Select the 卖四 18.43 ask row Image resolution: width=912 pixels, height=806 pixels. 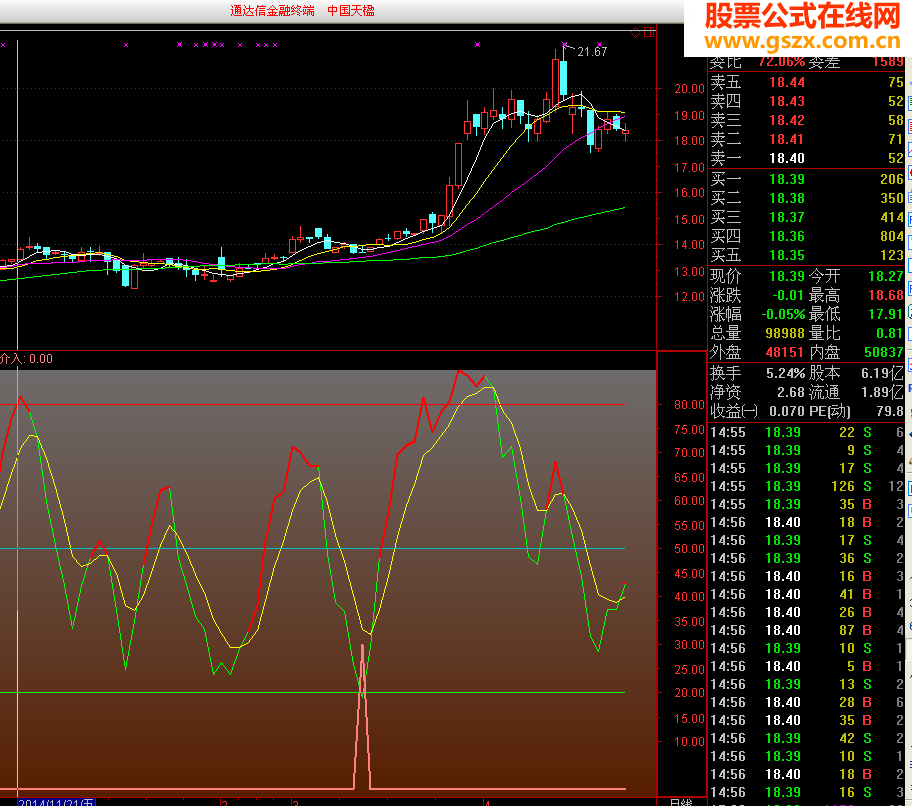(x=807, y=101)
